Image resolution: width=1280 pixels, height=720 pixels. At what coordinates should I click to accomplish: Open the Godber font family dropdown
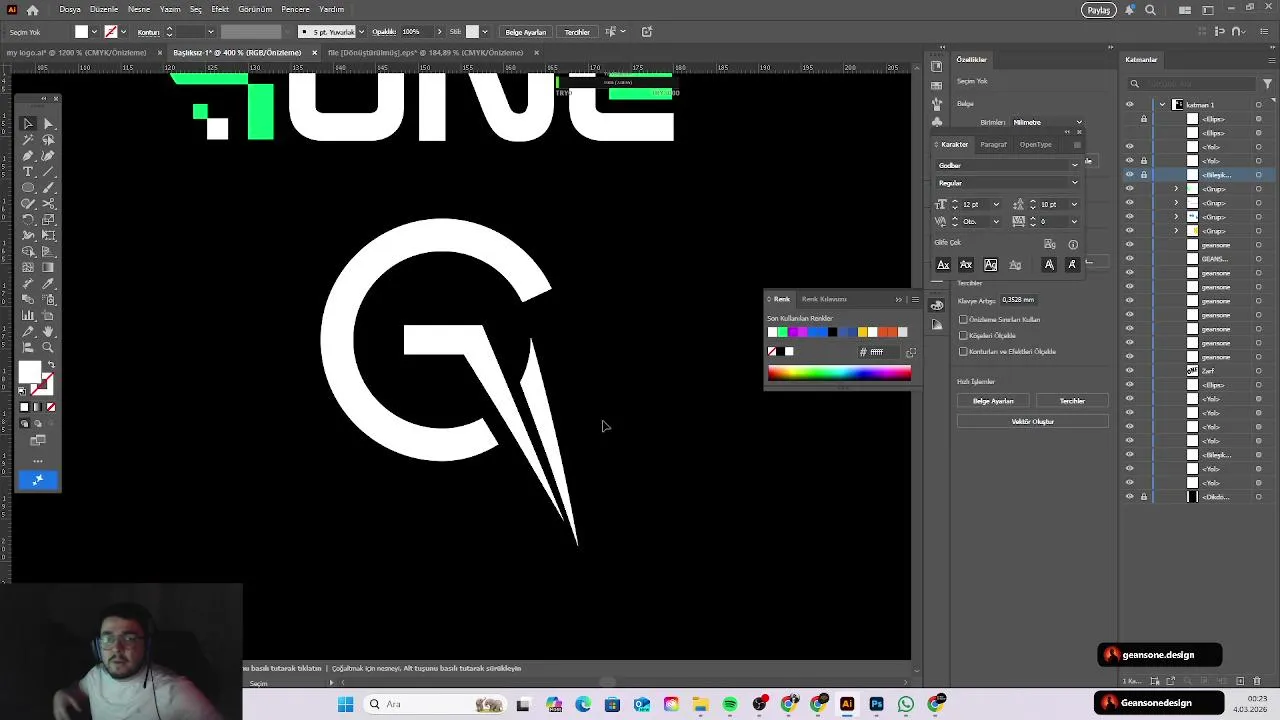click(x=1075, y=165)
